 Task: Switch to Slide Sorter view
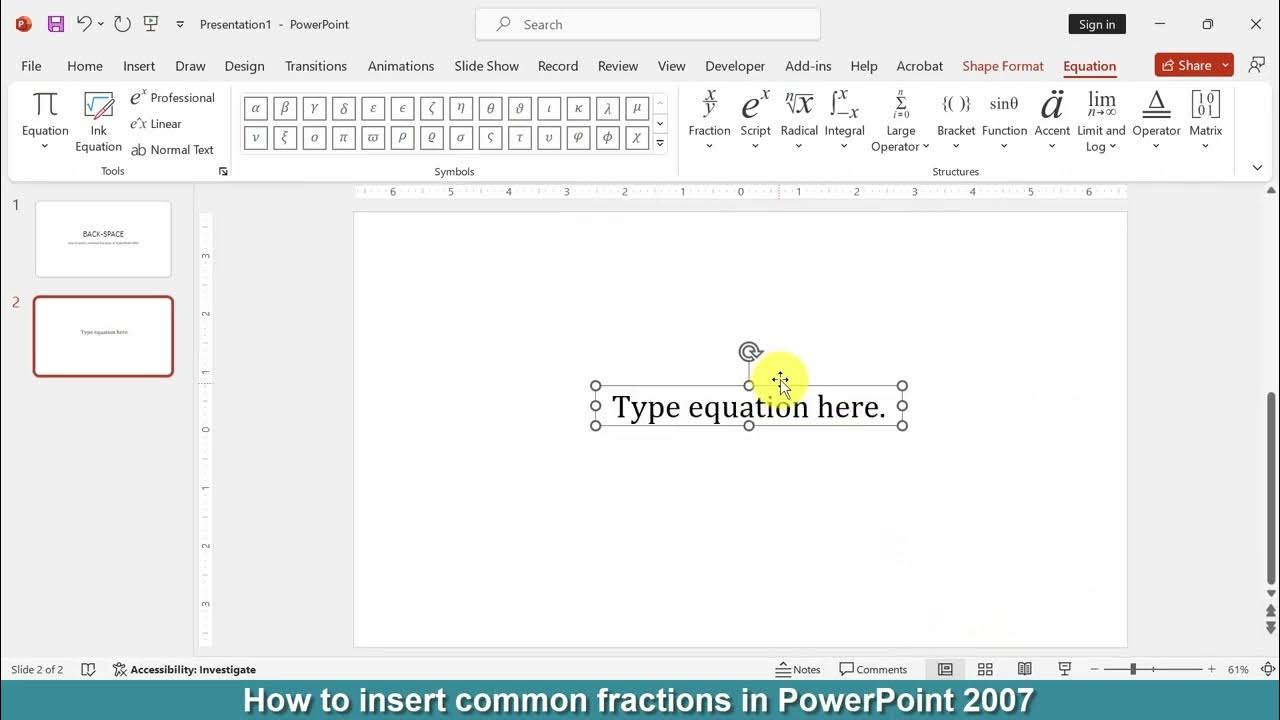pyautogui.click(x=985, y=669)
